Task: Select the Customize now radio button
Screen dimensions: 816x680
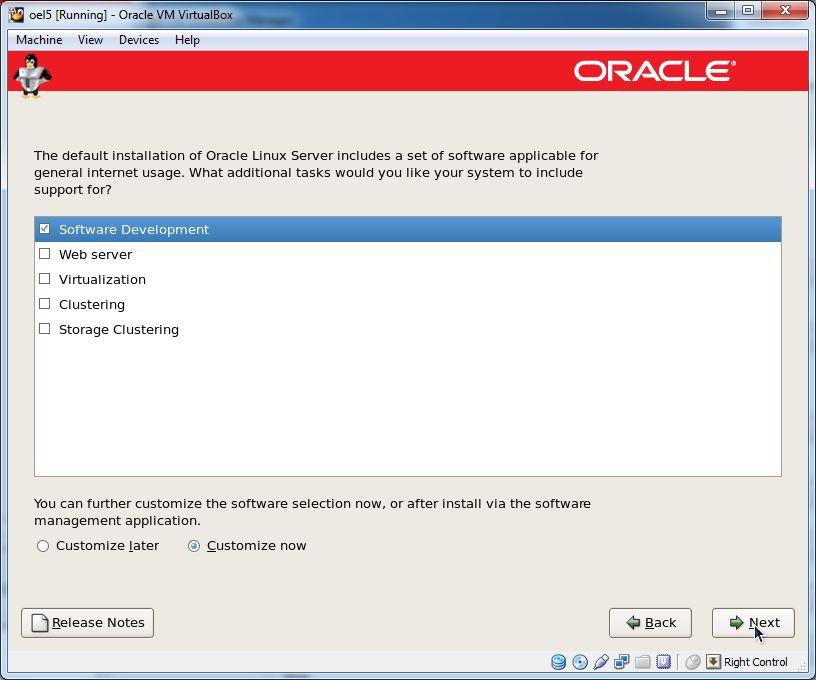Action: coord(194,546)
